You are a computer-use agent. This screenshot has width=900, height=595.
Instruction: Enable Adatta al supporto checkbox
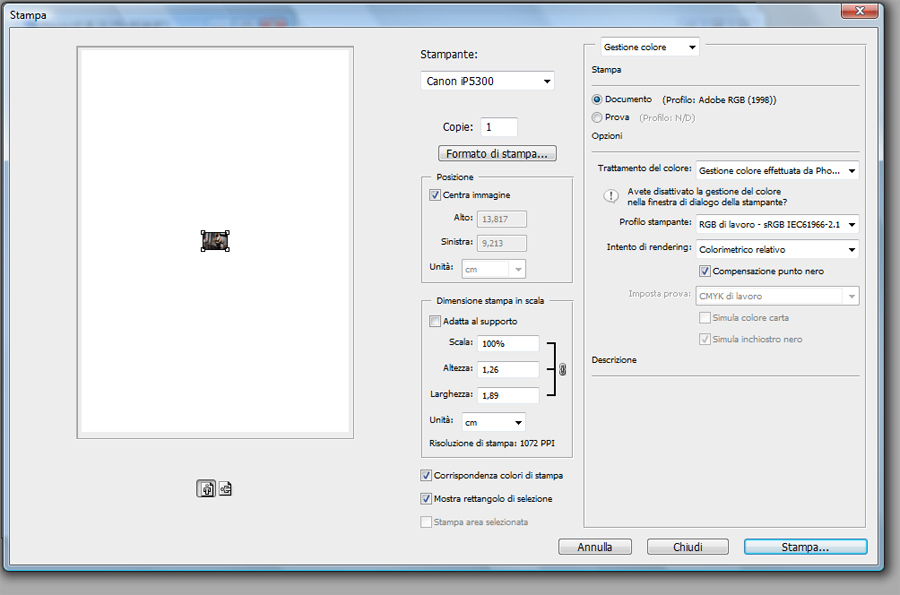coord(434,321)
